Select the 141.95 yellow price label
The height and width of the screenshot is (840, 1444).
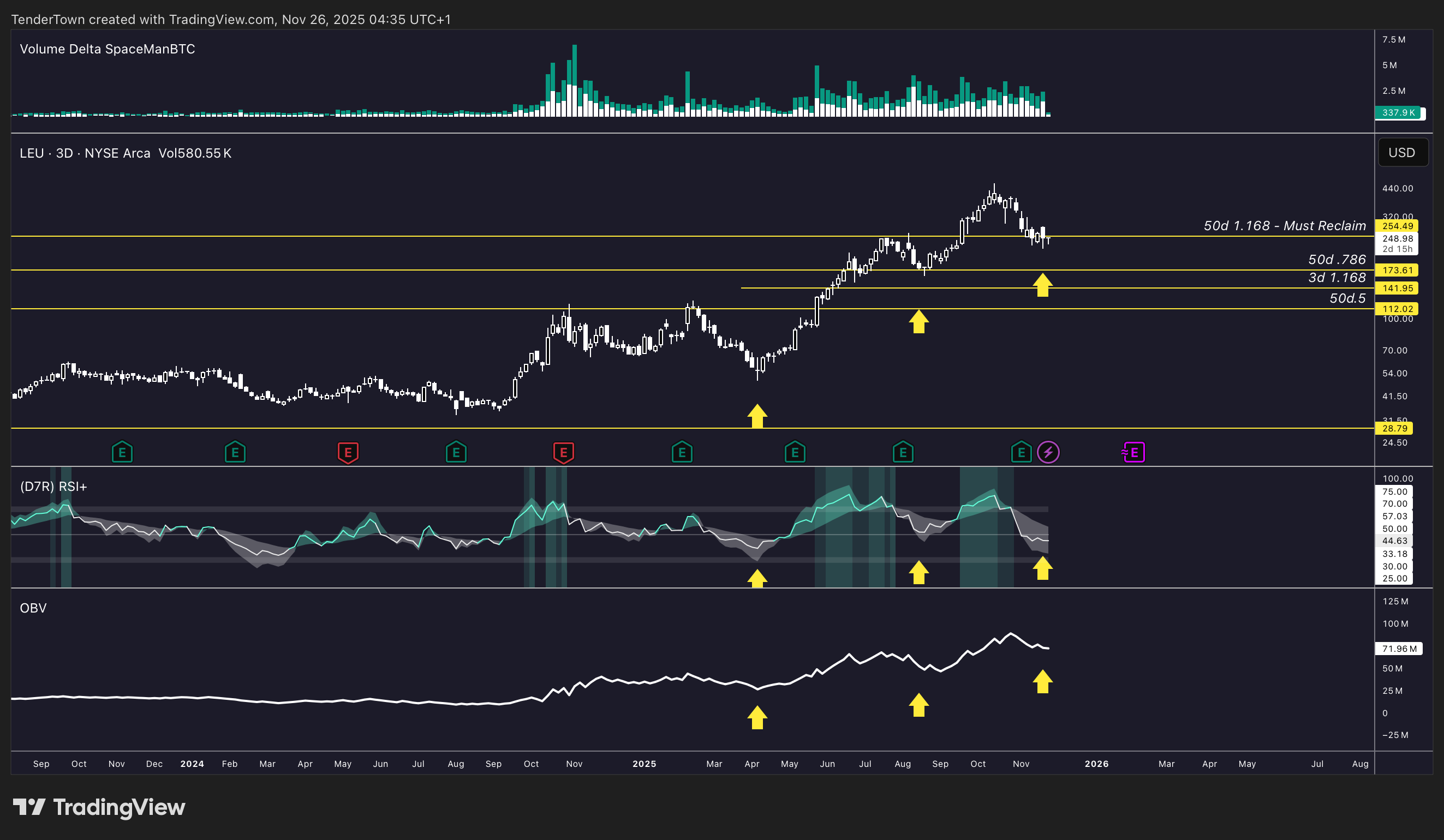[x=1397, y=289]
